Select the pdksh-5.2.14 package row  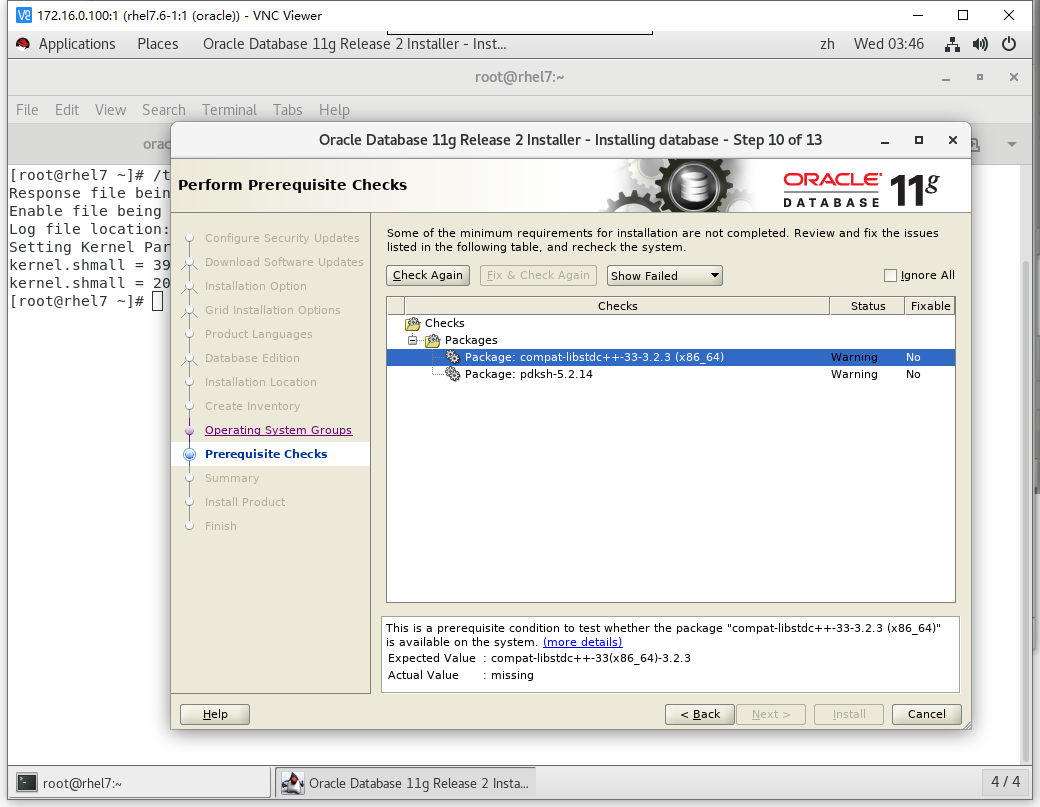coord(671,375)
